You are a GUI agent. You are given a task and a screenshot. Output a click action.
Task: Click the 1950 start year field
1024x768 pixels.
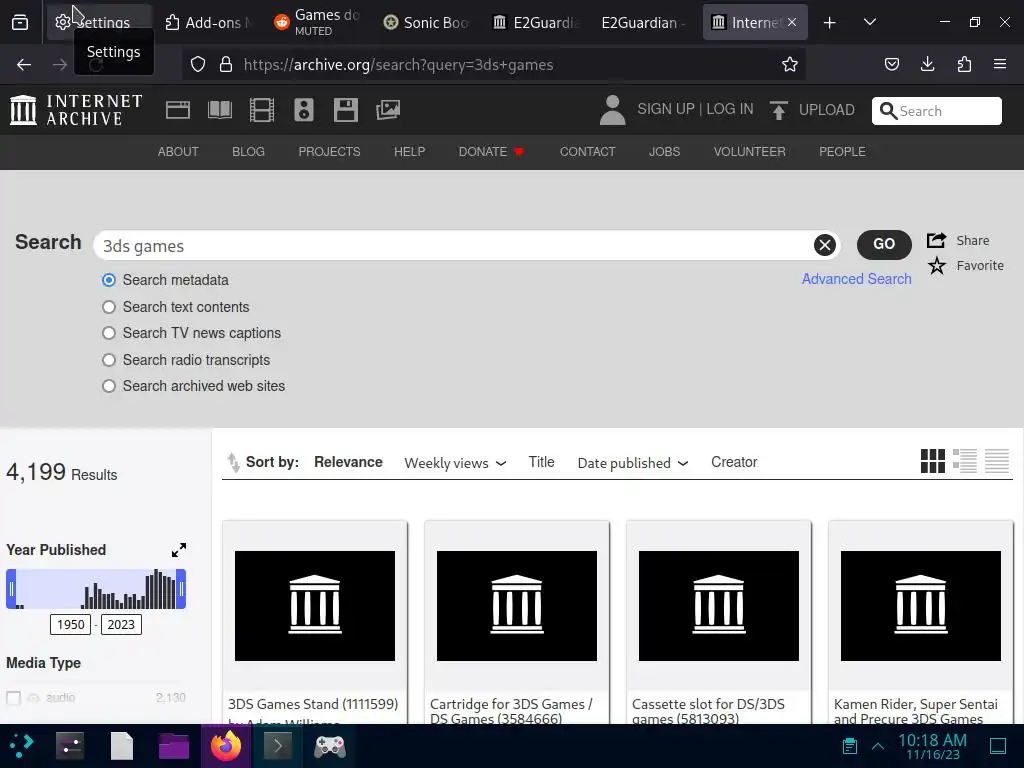[x=71, y=624]
